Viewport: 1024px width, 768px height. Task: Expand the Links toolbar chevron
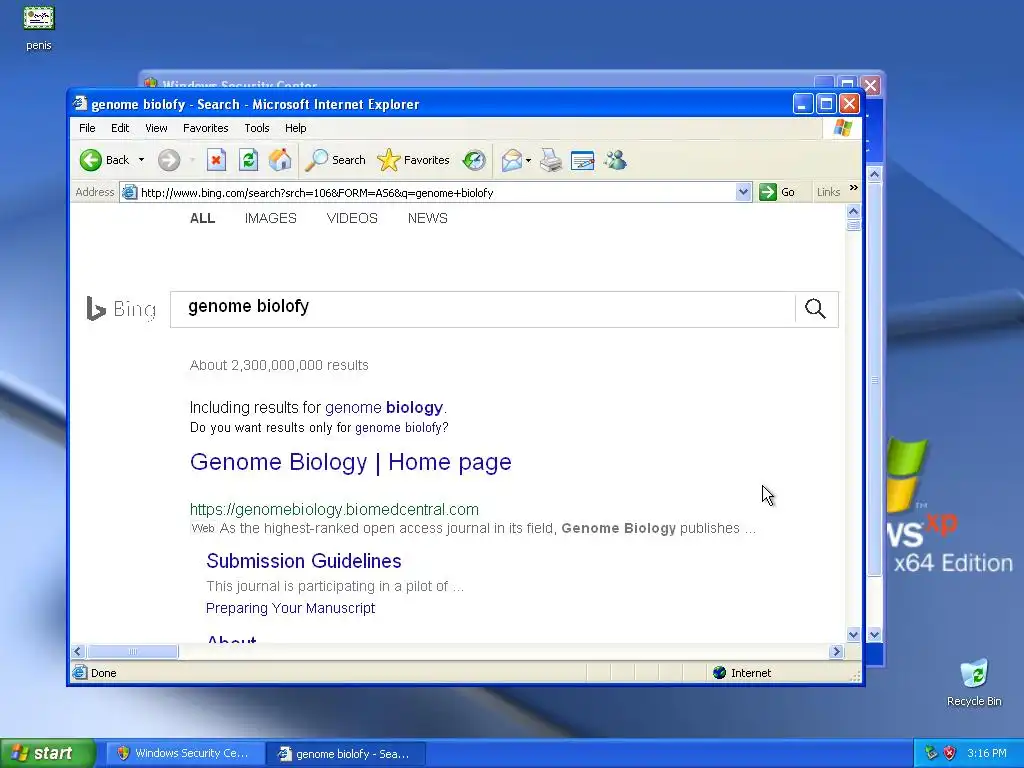[854, 188]
